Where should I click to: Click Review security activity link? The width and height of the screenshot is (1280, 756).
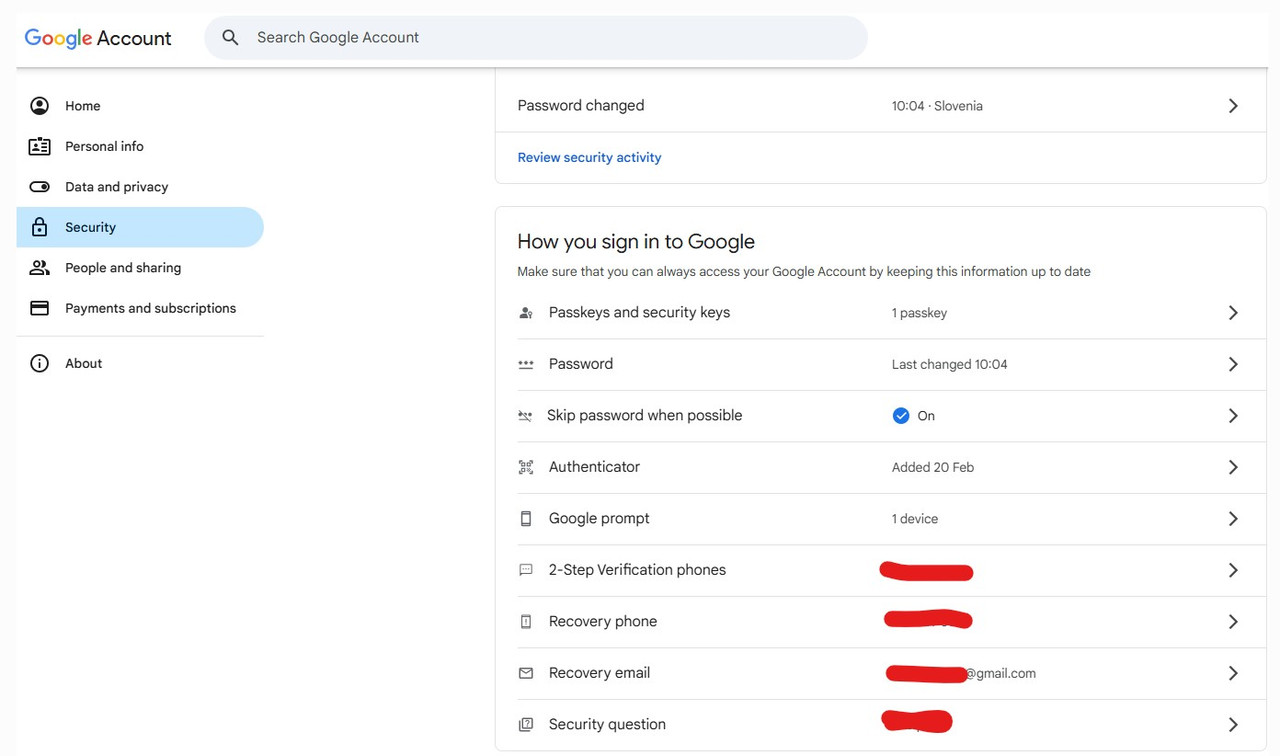[x=589, y=158]
